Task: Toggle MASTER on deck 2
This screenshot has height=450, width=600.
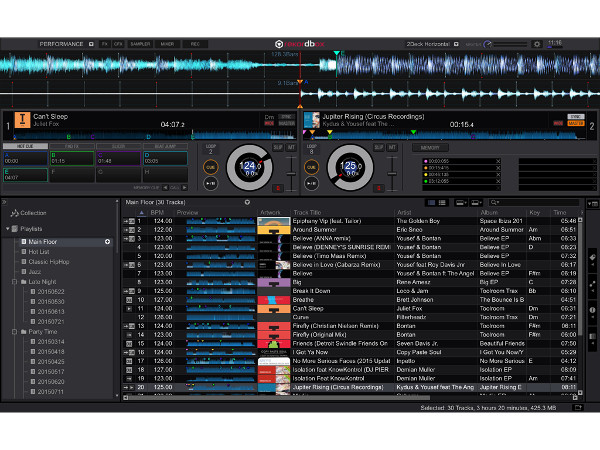Action: pos(576,123)
